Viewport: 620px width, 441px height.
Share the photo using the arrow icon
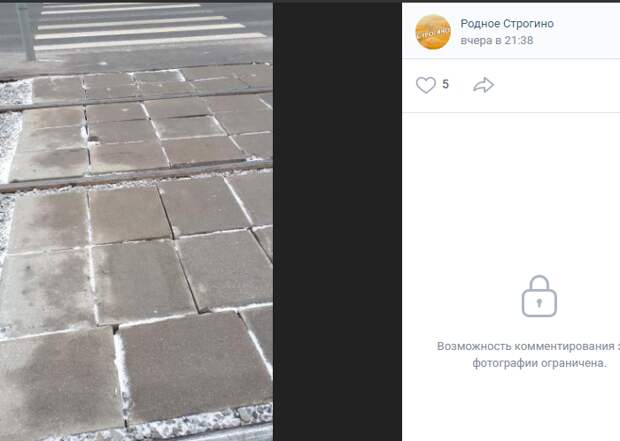tap(483, 85)
